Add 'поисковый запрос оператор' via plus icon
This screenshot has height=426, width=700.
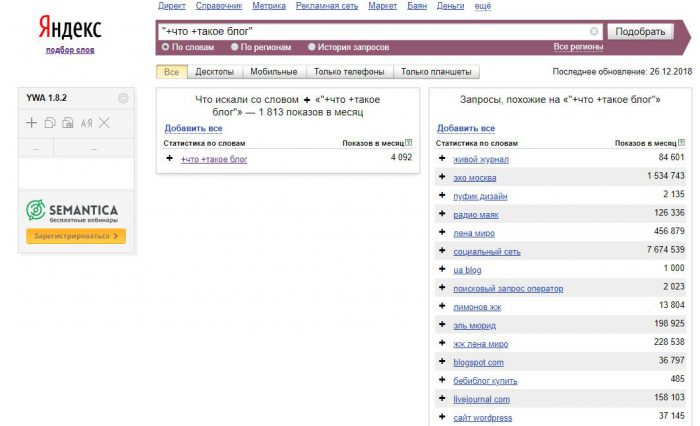442,287
